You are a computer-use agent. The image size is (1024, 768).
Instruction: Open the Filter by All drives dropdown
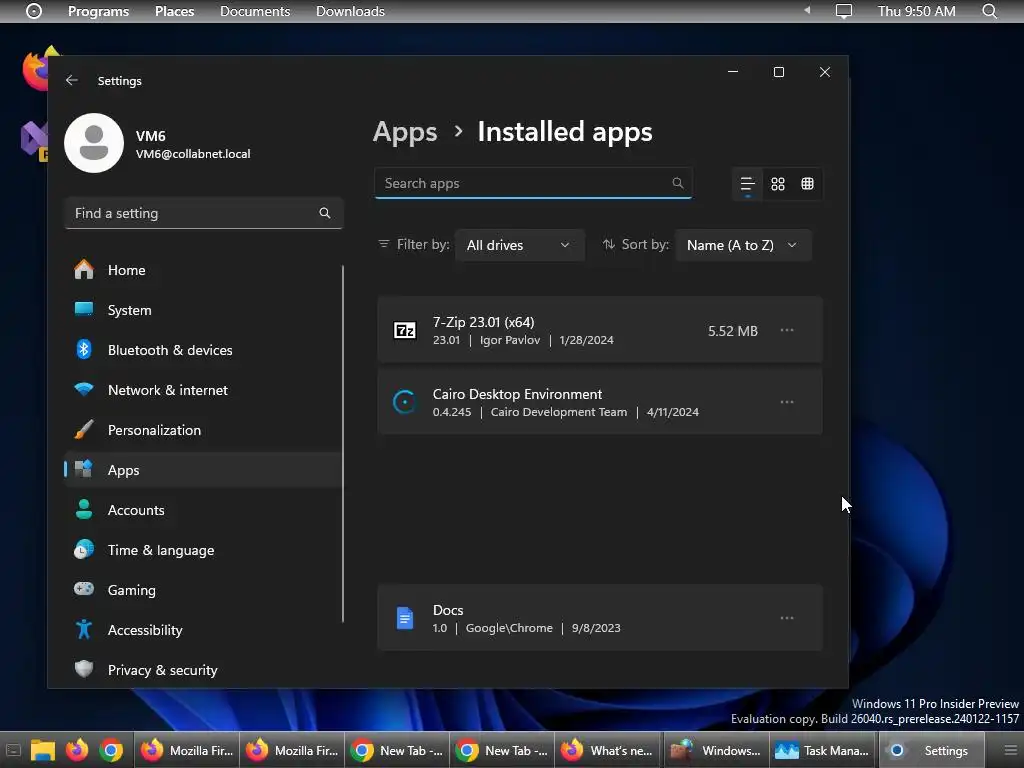tap(519, 245)
